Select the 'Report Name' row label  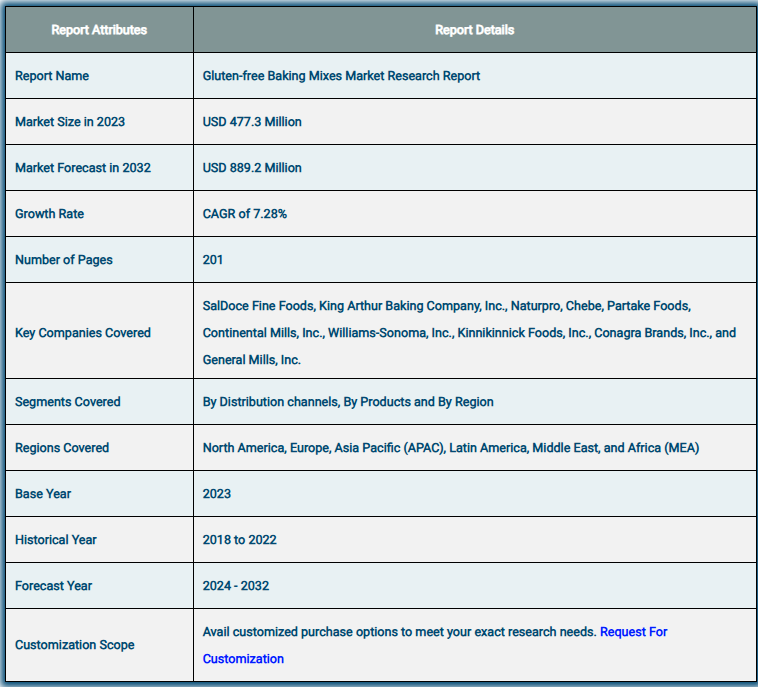[52, 76]
